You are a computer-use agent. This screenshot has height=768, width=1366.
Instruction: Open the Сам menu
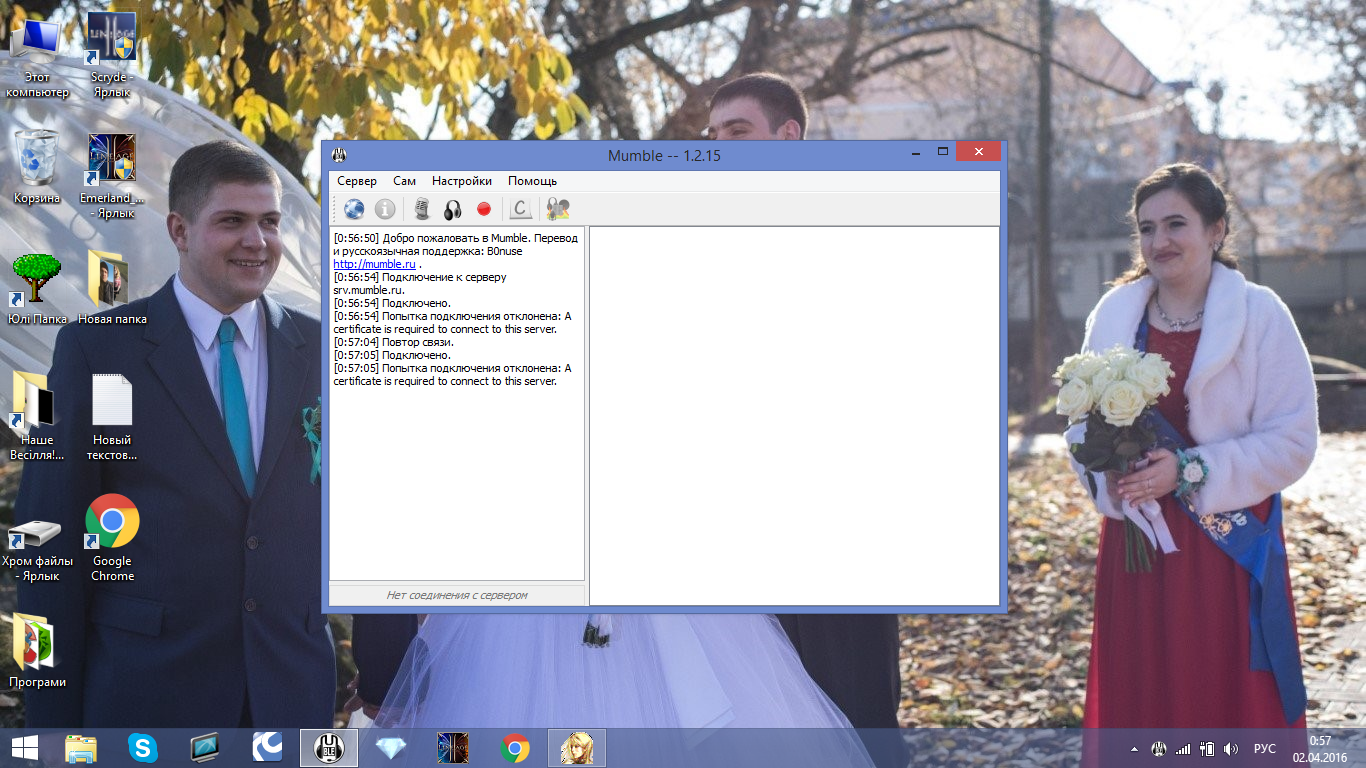pyautogui.click(x=404, y=181)
